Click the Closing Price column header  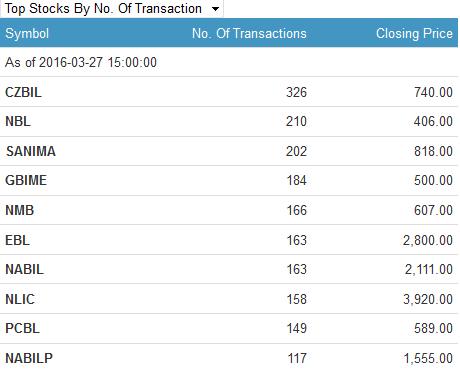point(414,33)
